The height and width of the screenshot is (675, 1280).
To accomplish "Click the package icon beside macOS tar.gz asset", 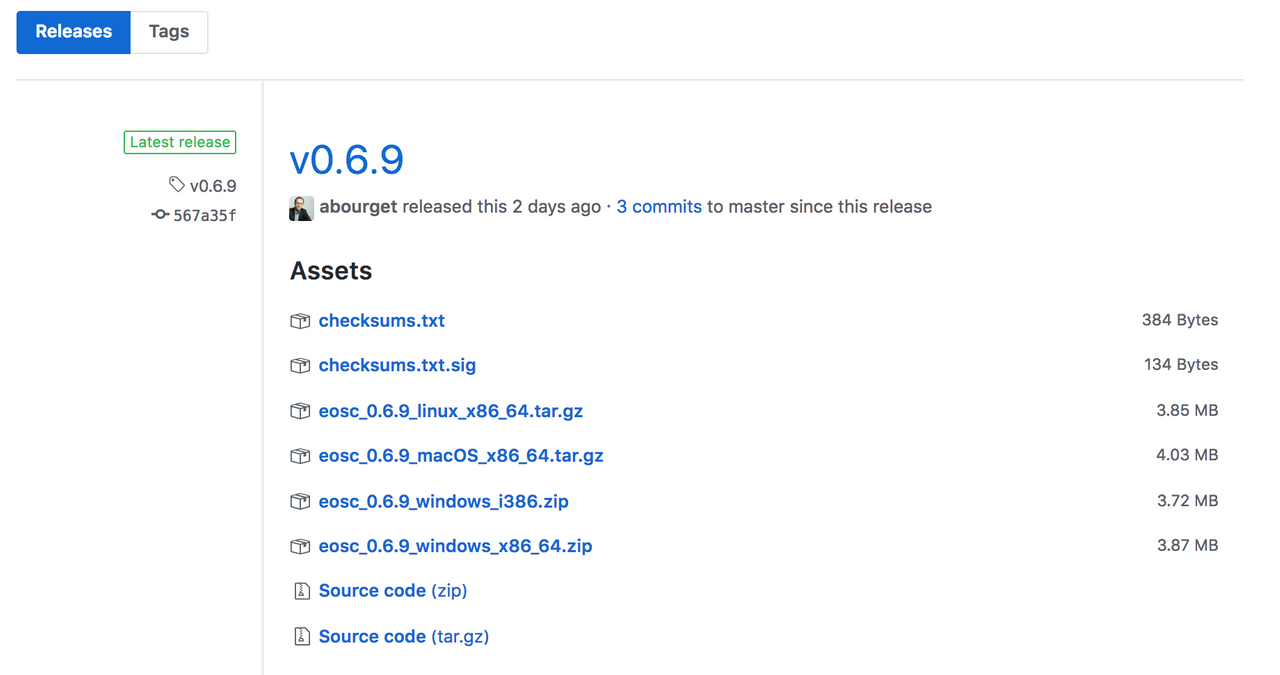I will (x=300, y=456).
